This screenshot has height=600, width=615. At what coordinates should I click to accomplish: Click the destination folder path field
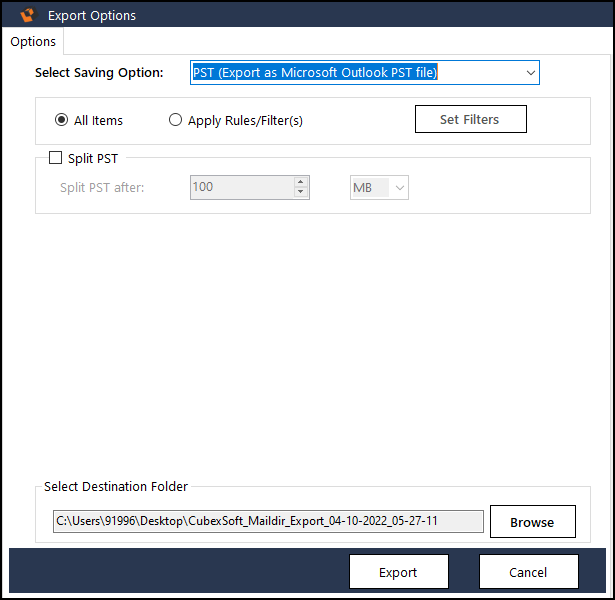coord(267,522)
